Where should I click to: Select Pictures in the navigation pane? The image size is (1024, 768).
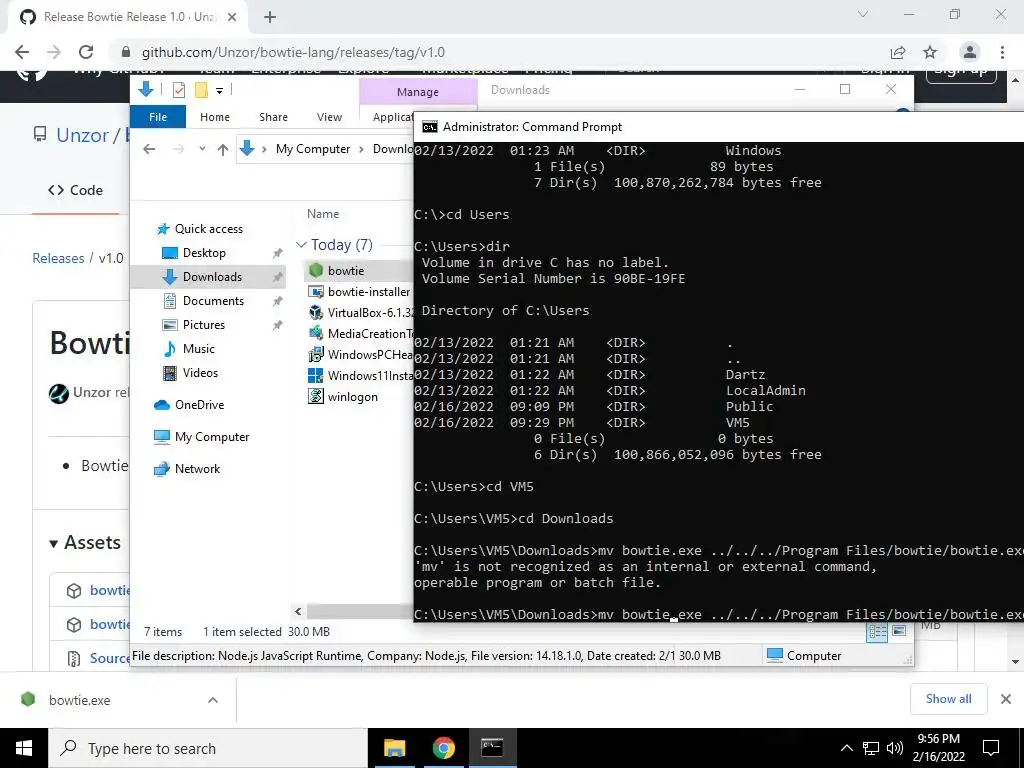coord(203,325)
